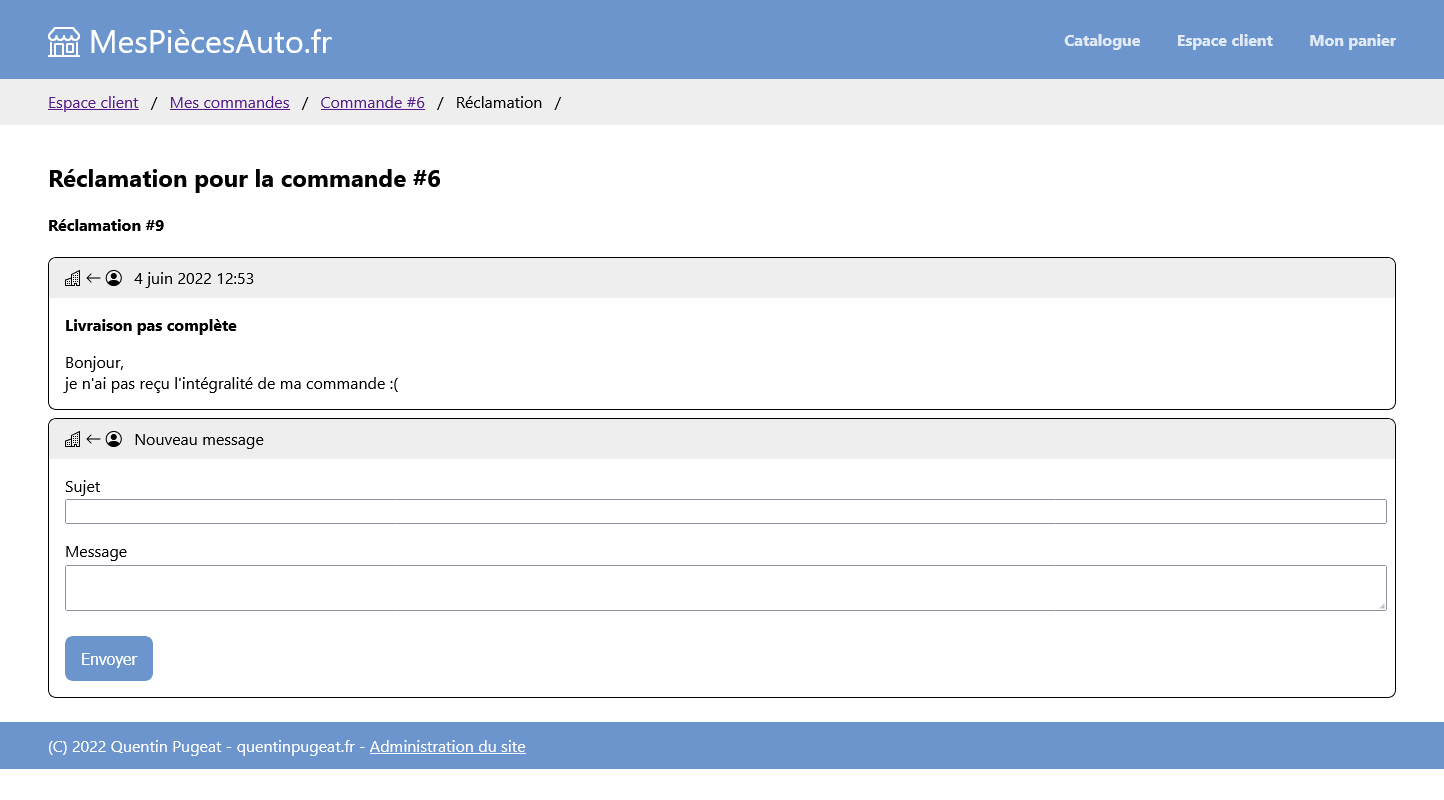Go to Espace client in the top navigation

click(x=1225, y=41)
